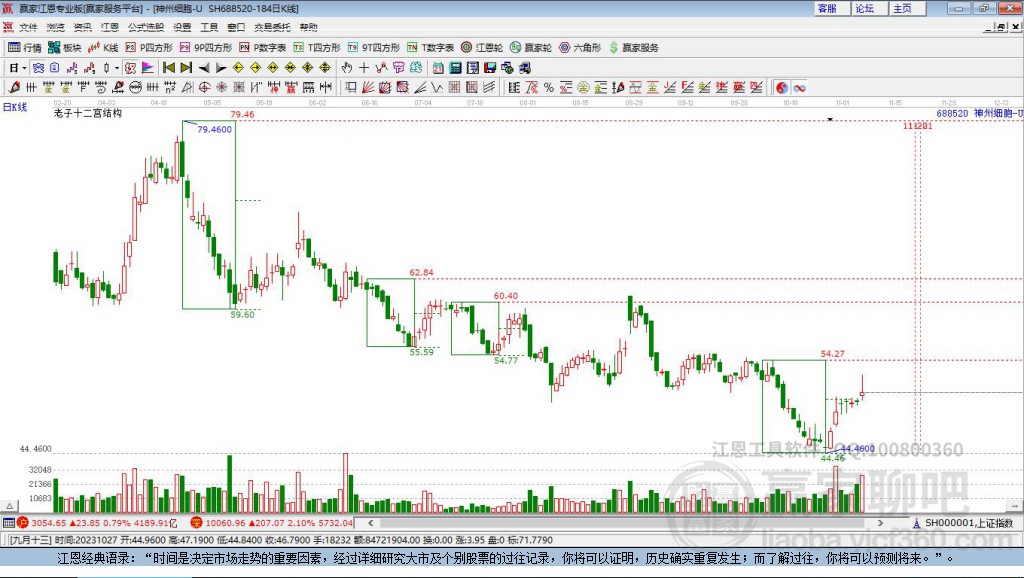Open the 帮助 menu
Screen dimensions: 1024x578
[x=308, y=27]
